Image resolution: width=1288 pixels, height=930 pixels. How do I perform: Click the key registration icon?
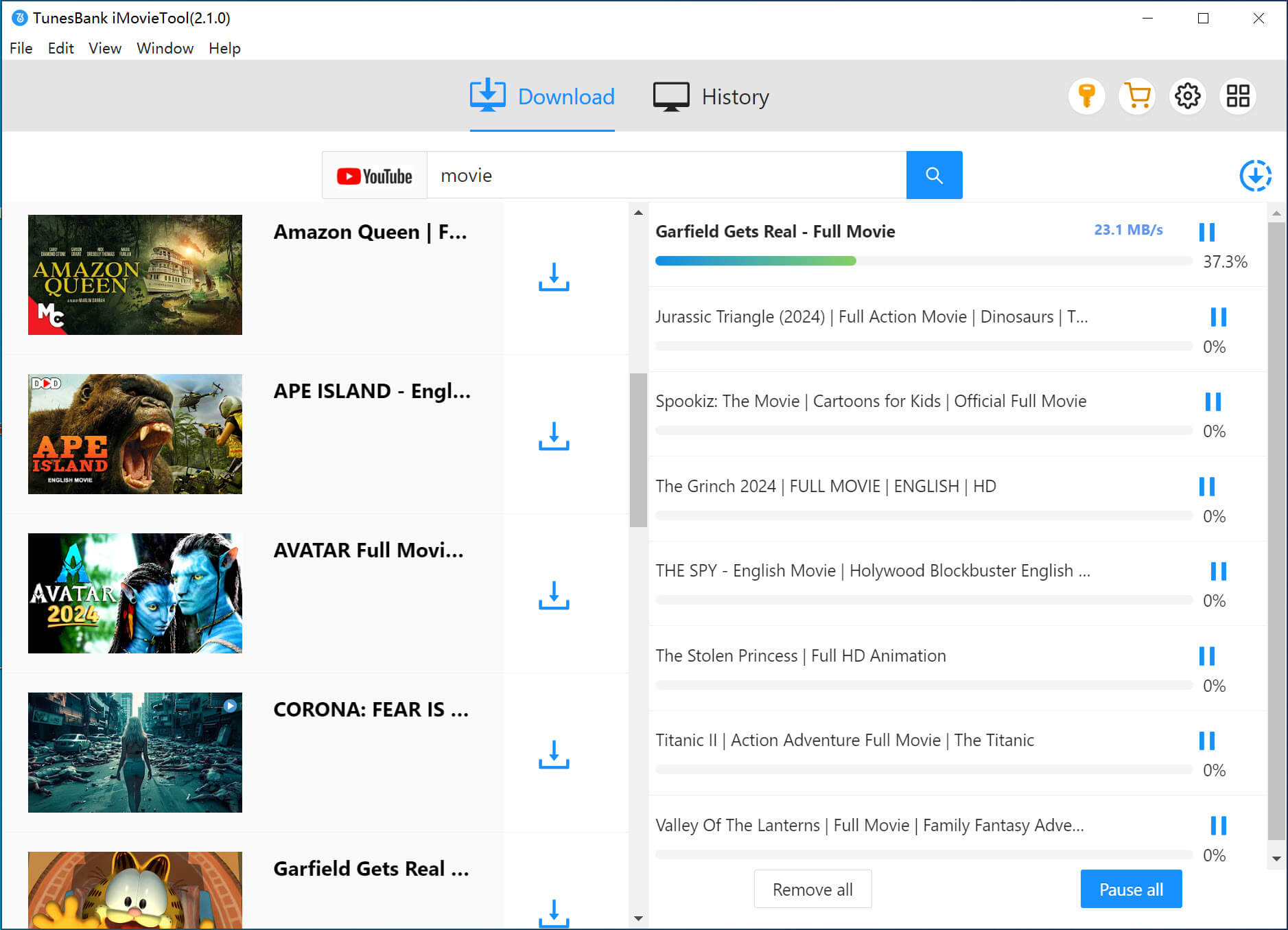1086,96
